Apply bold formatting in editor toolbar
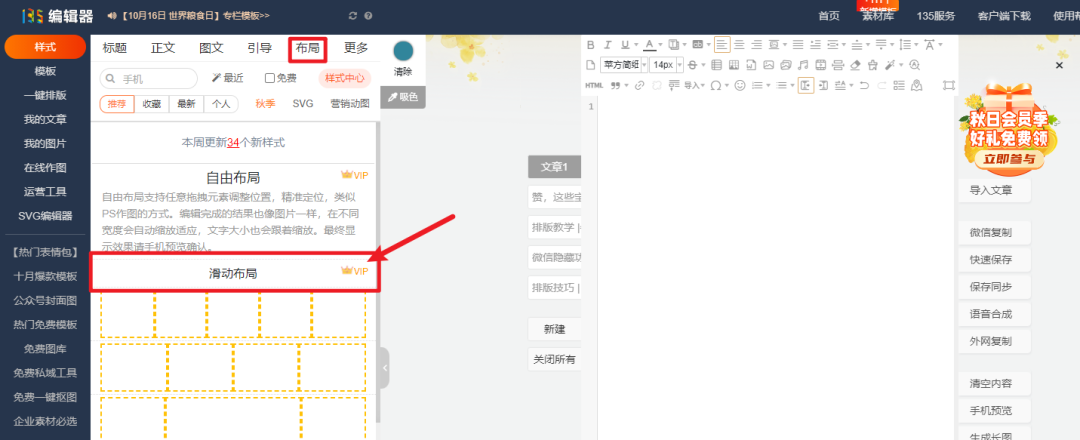Image resolution: width=1080 pixels, height=440 pixels. [590, 45]
